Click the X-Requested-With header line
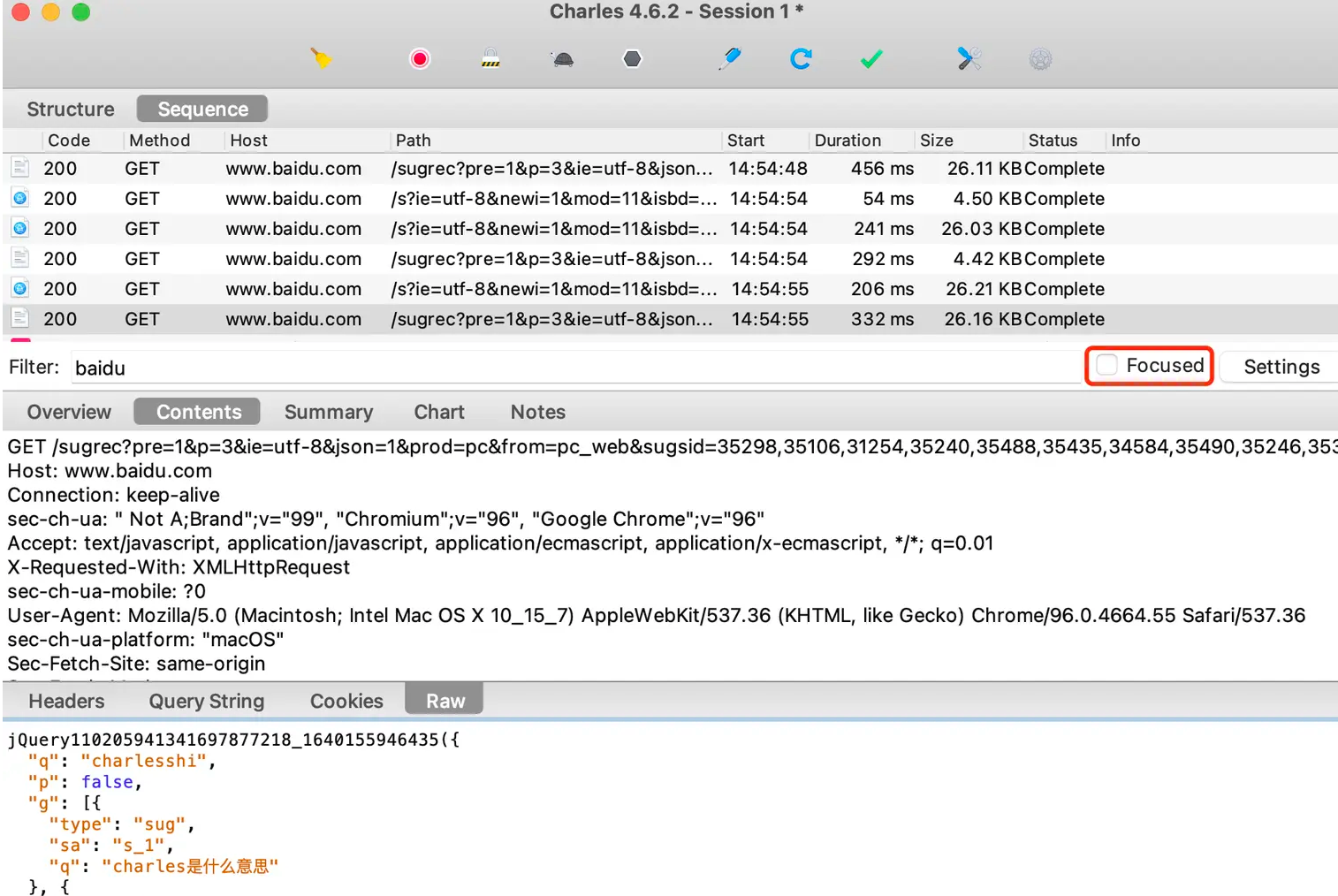The height and width of the screenshot is (896, 1338). (179, 567)
